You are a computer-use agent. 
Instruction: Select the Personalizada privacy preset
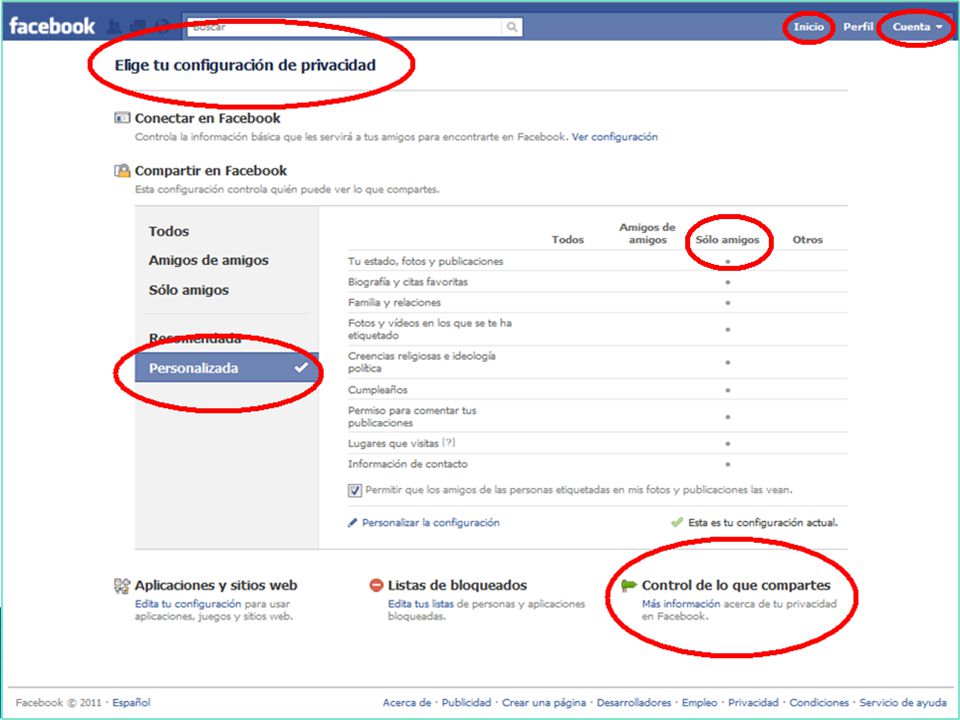point(227,368)
